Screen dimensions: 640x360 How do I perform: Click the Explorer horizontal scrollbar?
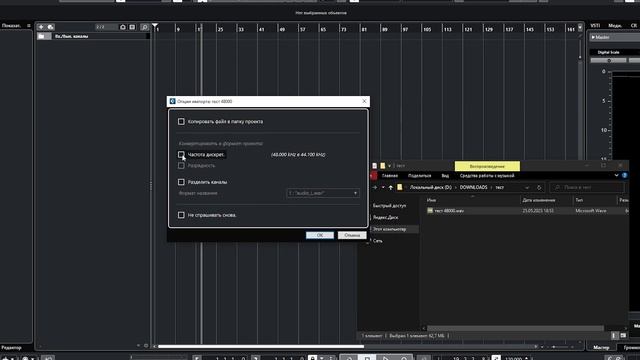point(515,328)
